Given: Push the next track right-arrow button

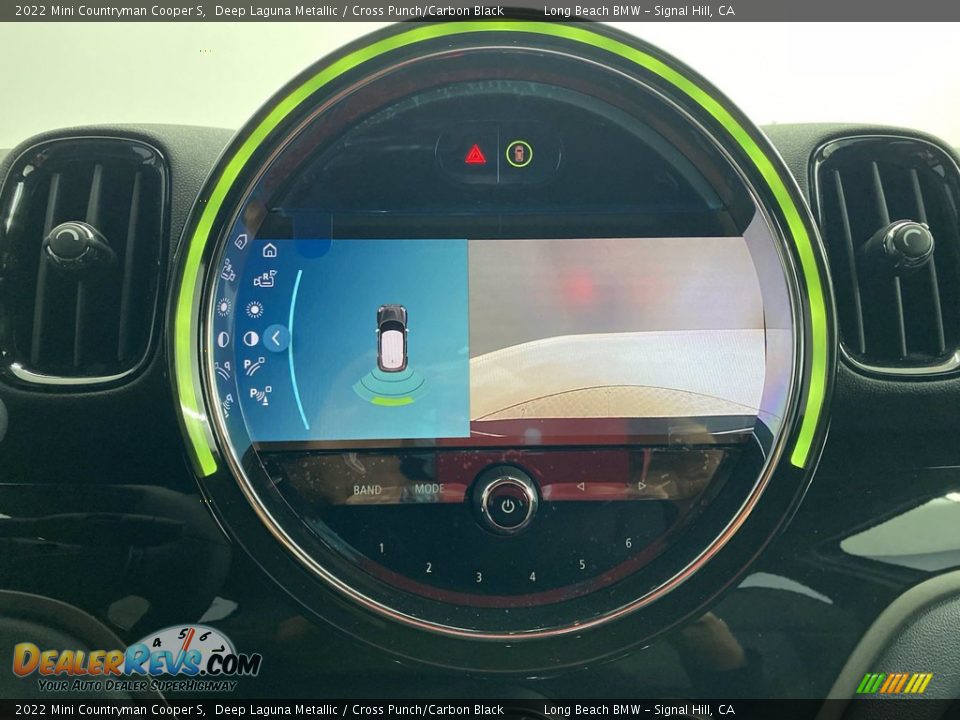Looking at the screenshot, I should point(642,486).
